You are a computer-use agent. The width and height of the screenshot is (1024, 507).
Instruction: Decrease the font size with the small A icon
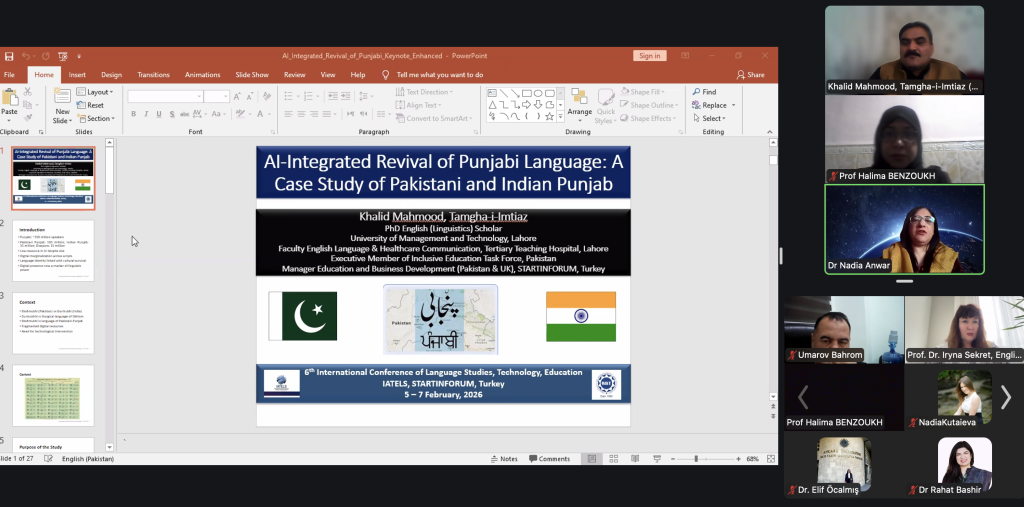coord(251,96)
